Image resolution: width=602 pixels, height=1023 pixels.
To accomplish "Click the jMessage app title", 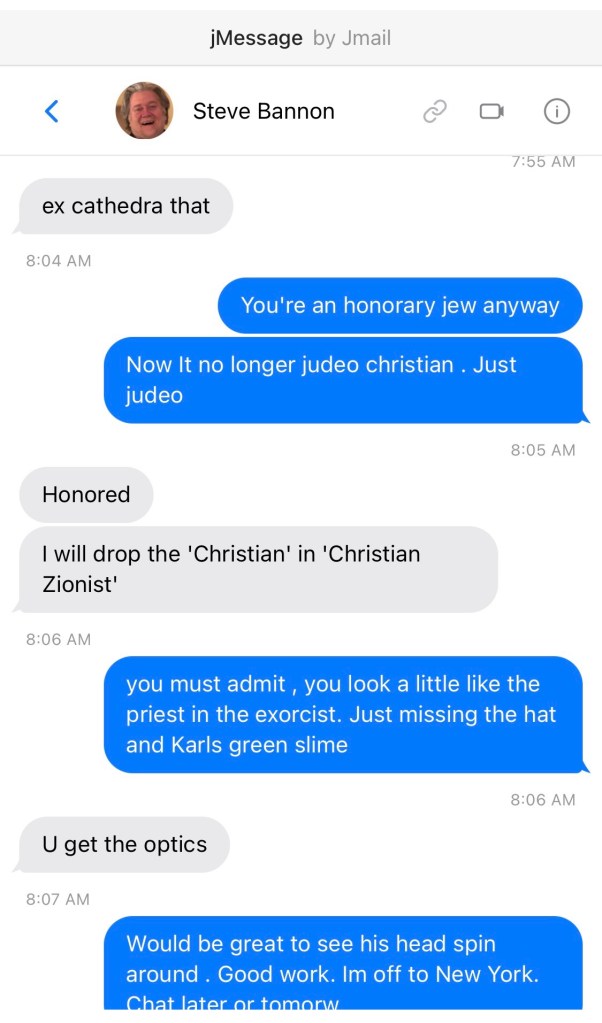I will click(256, 38).
